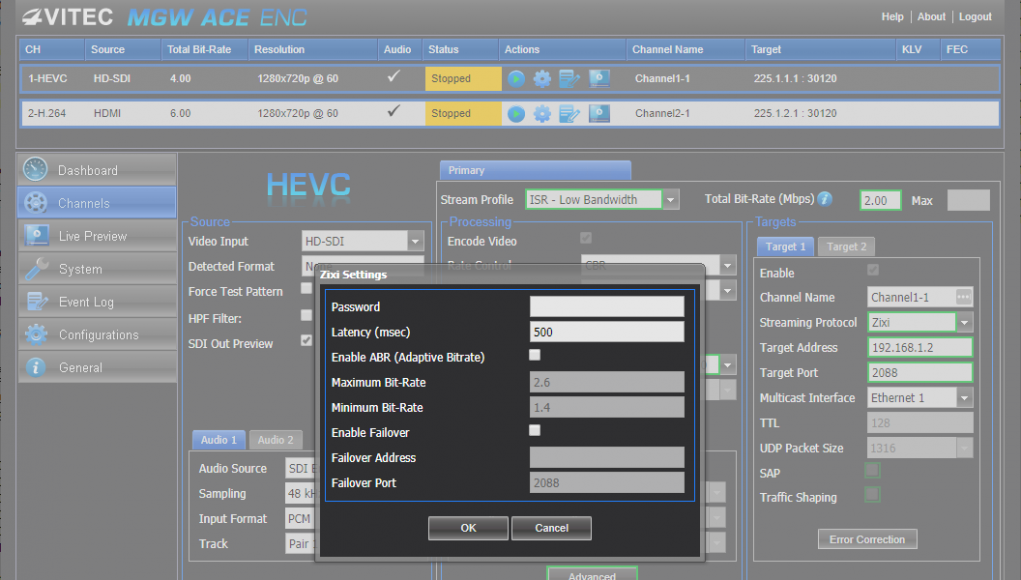Start channel 1-HEVC with play icon

pos(516,79)
